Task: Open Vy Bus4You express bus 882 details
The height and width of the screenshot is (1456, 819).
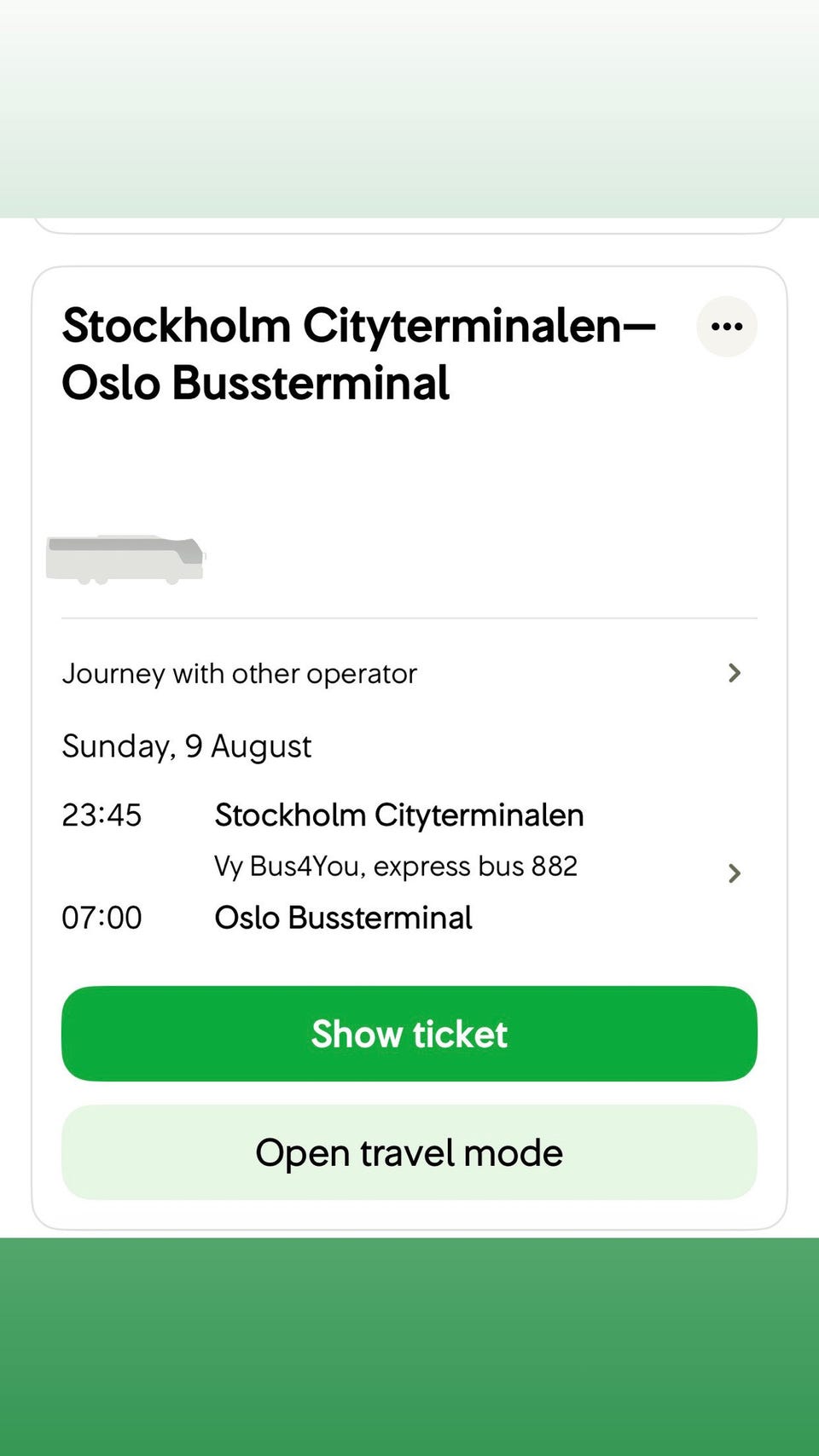Action: (396, 867)
